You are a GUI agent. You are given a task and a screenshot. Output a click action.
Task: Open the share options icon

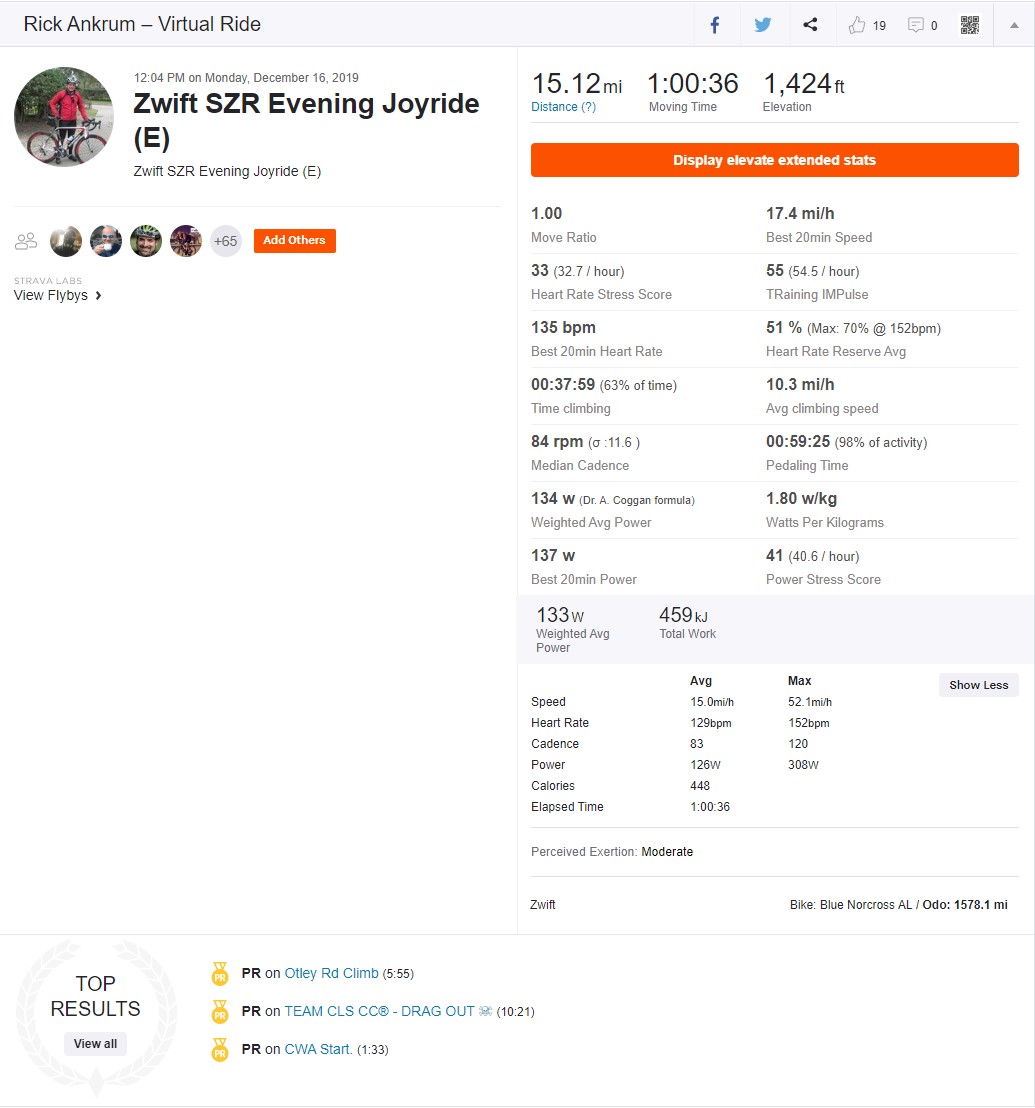[810, 25]
